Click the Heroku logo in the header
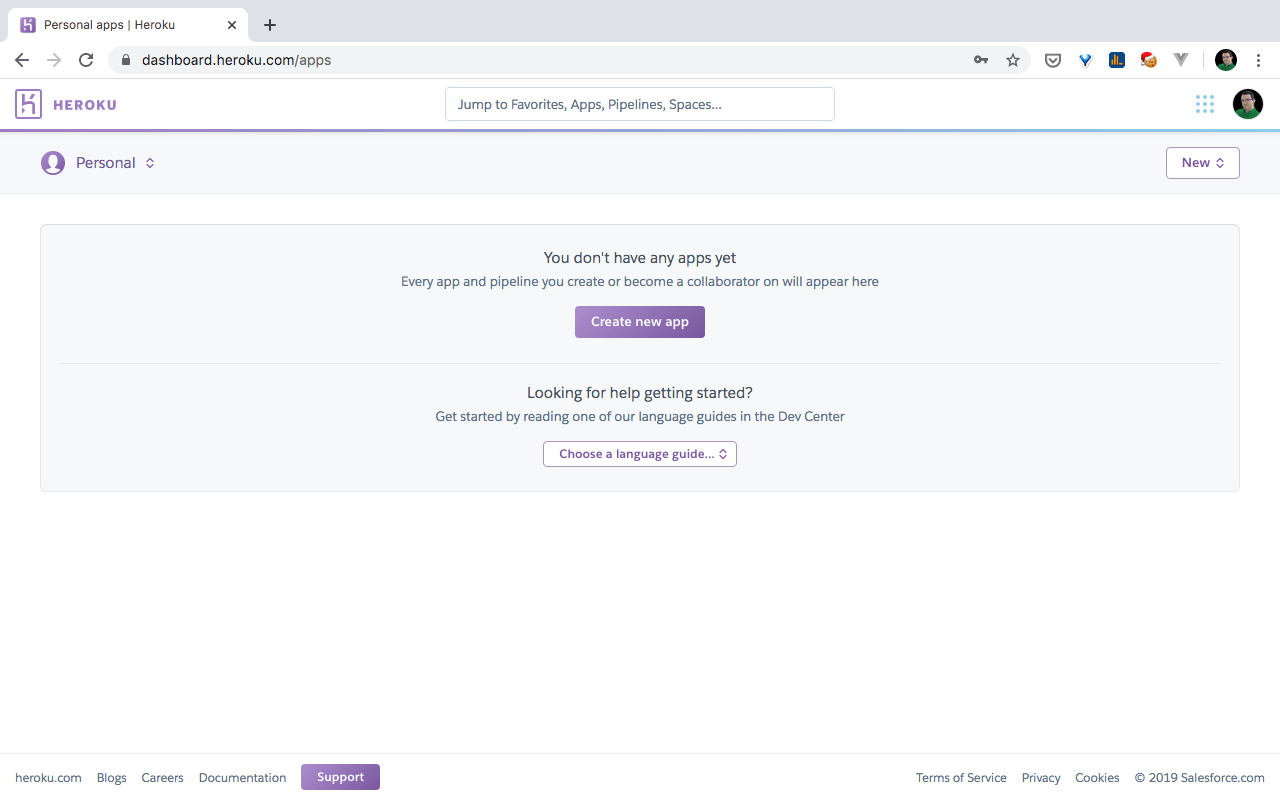 click(x=64, y=103)
